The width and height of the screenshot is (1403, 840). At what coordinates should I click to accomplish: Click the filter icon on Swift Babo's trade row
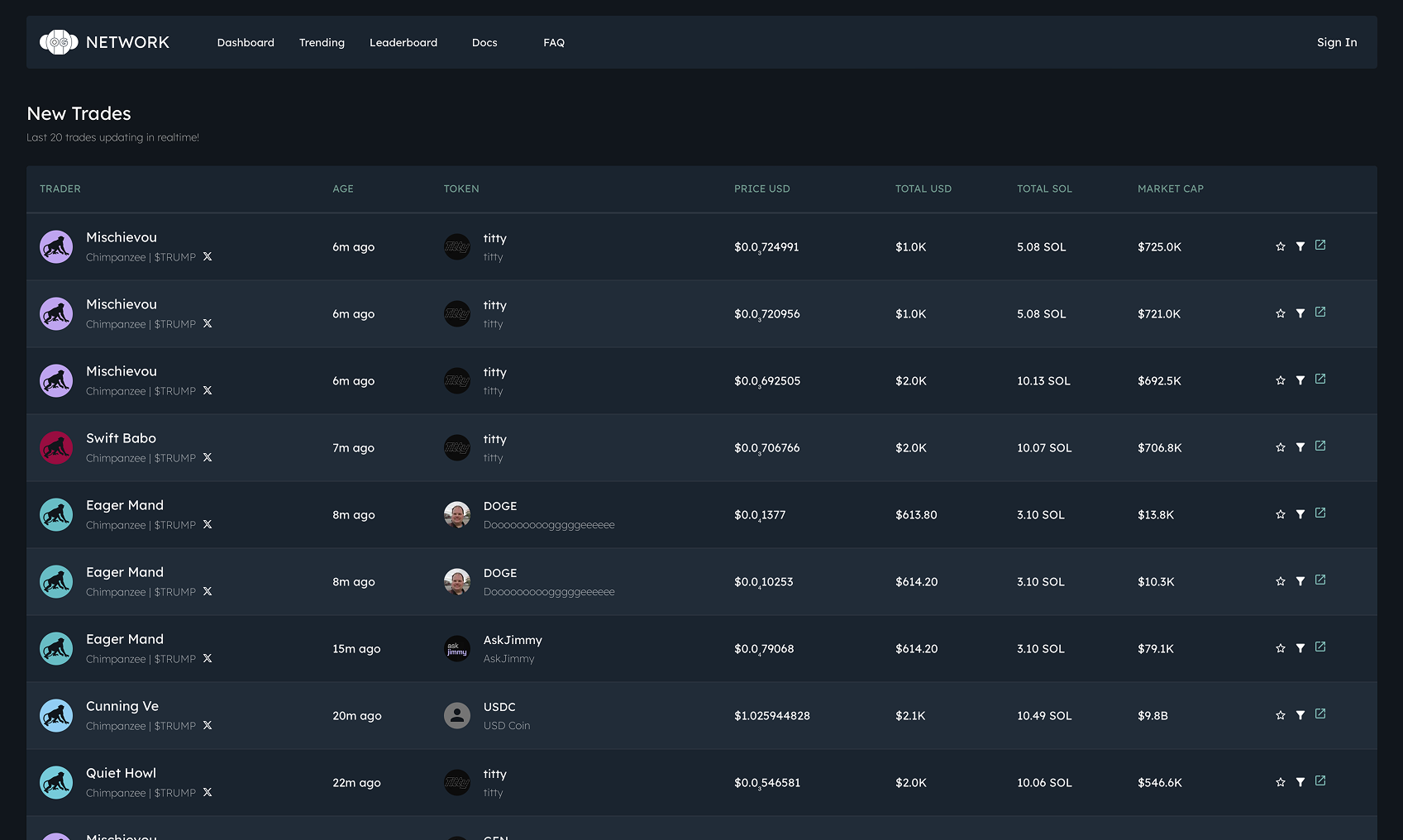coord(1300,446)
